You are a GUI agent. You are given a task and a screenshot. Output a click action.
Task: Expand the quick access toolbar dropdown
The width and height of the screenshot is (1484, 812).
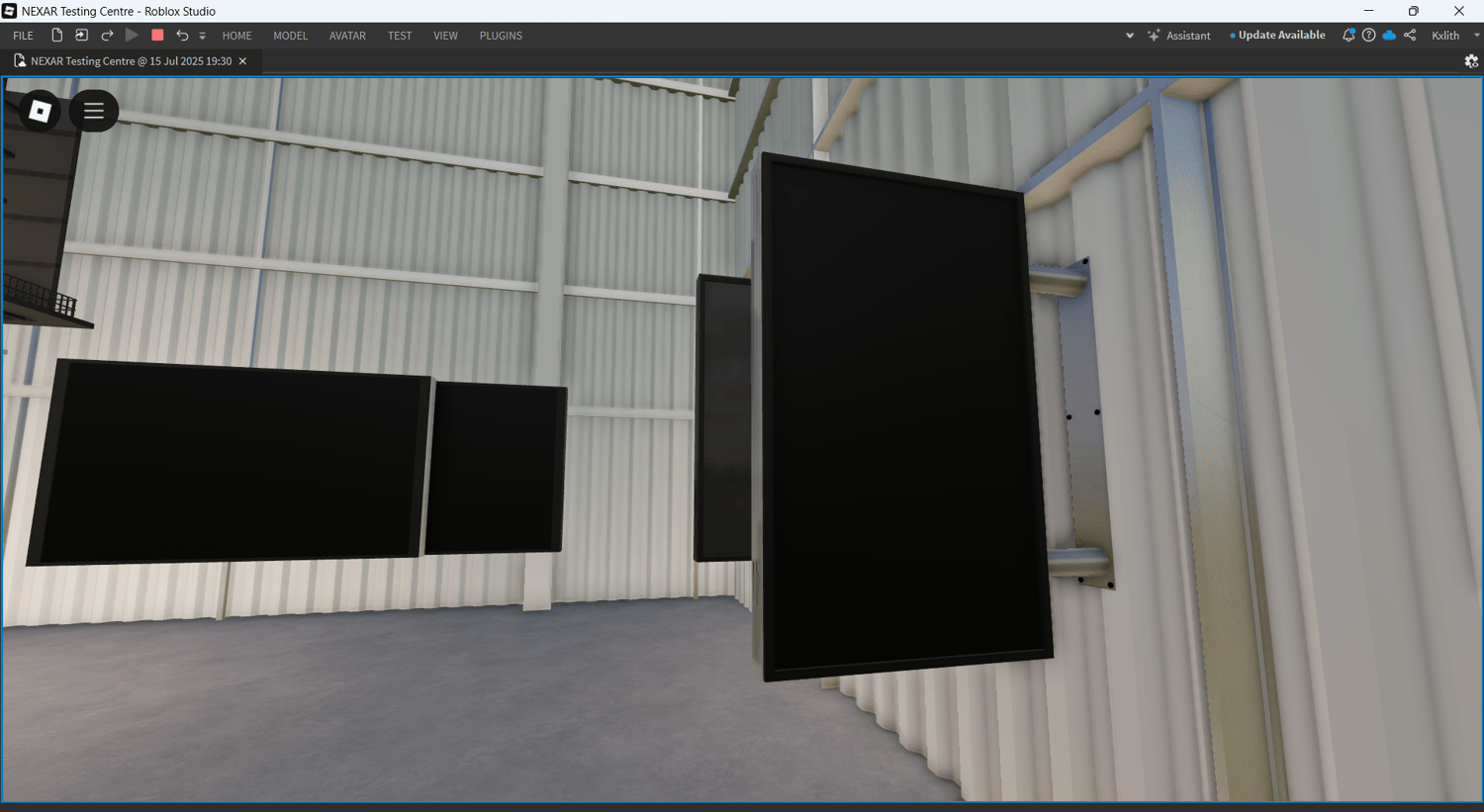pyautogui.click(x=202, y=36)
